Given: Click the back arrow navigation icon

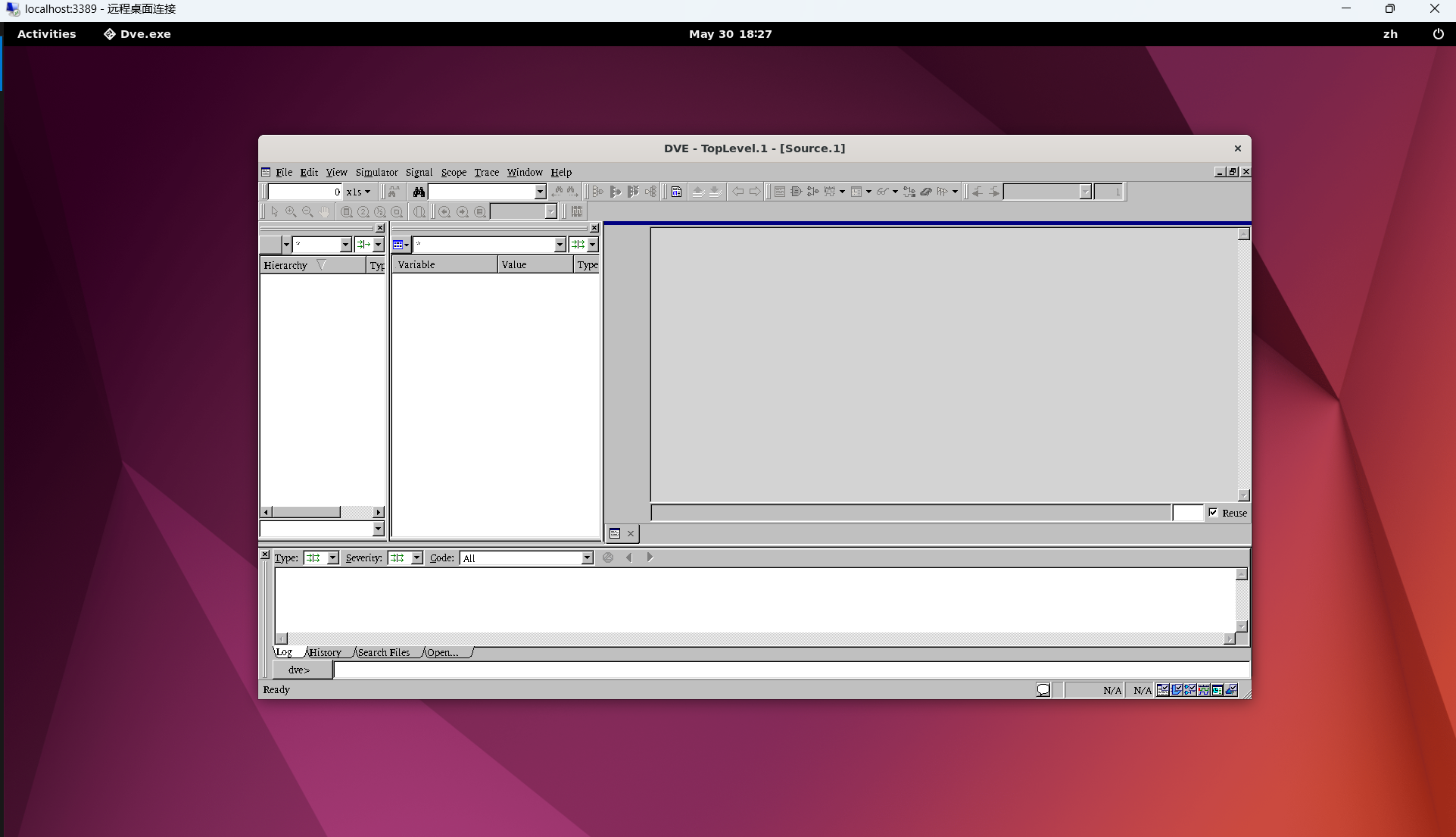Looking at the screenshot, I should (737, 192).
